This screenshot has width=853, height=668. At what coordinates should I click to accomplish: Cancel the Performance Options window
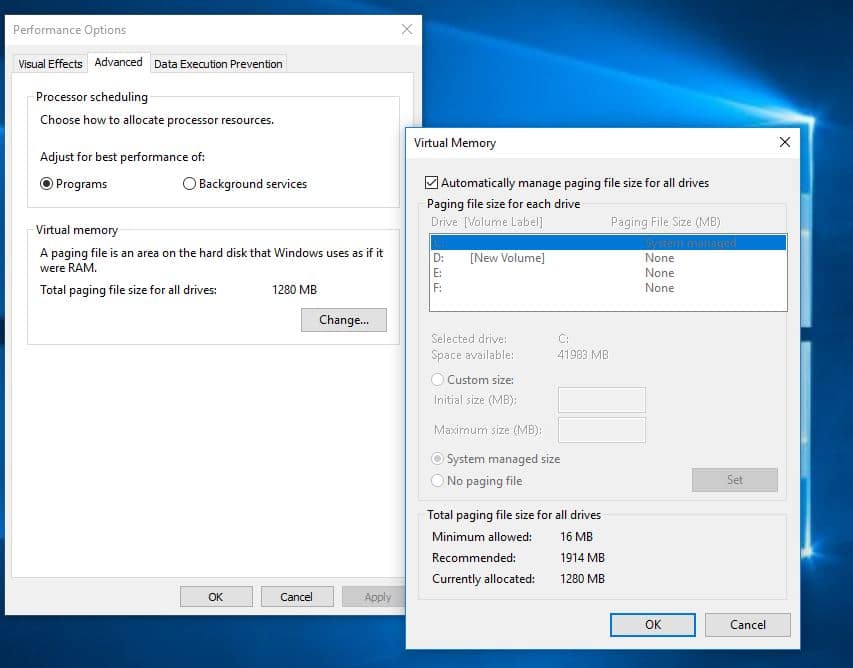296,597
